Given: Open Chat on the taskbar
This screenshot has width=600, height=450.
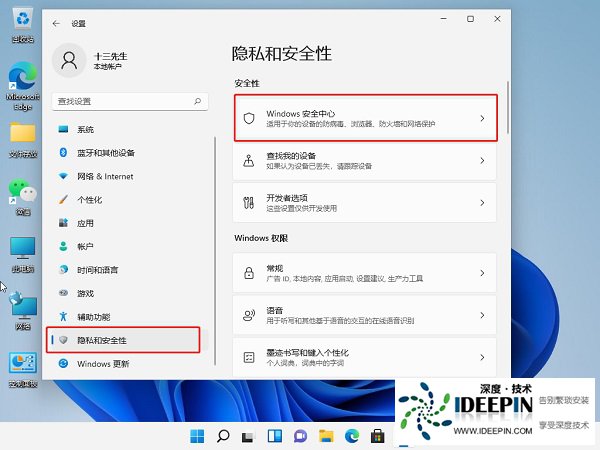Looking at the screenshot, I should click(300, 436).
